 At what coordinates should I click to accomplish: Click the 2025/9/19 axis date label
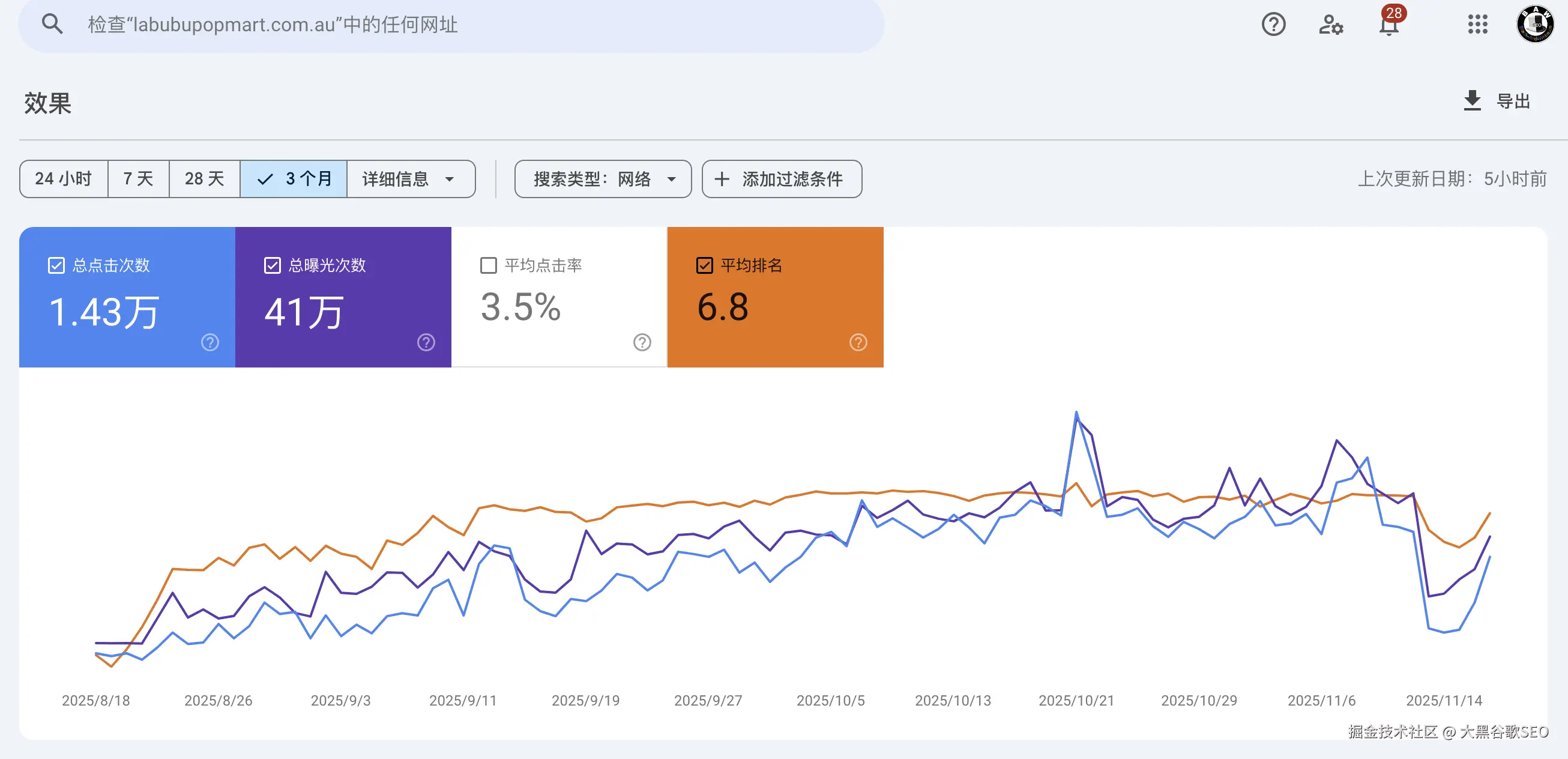coord(585,701)
